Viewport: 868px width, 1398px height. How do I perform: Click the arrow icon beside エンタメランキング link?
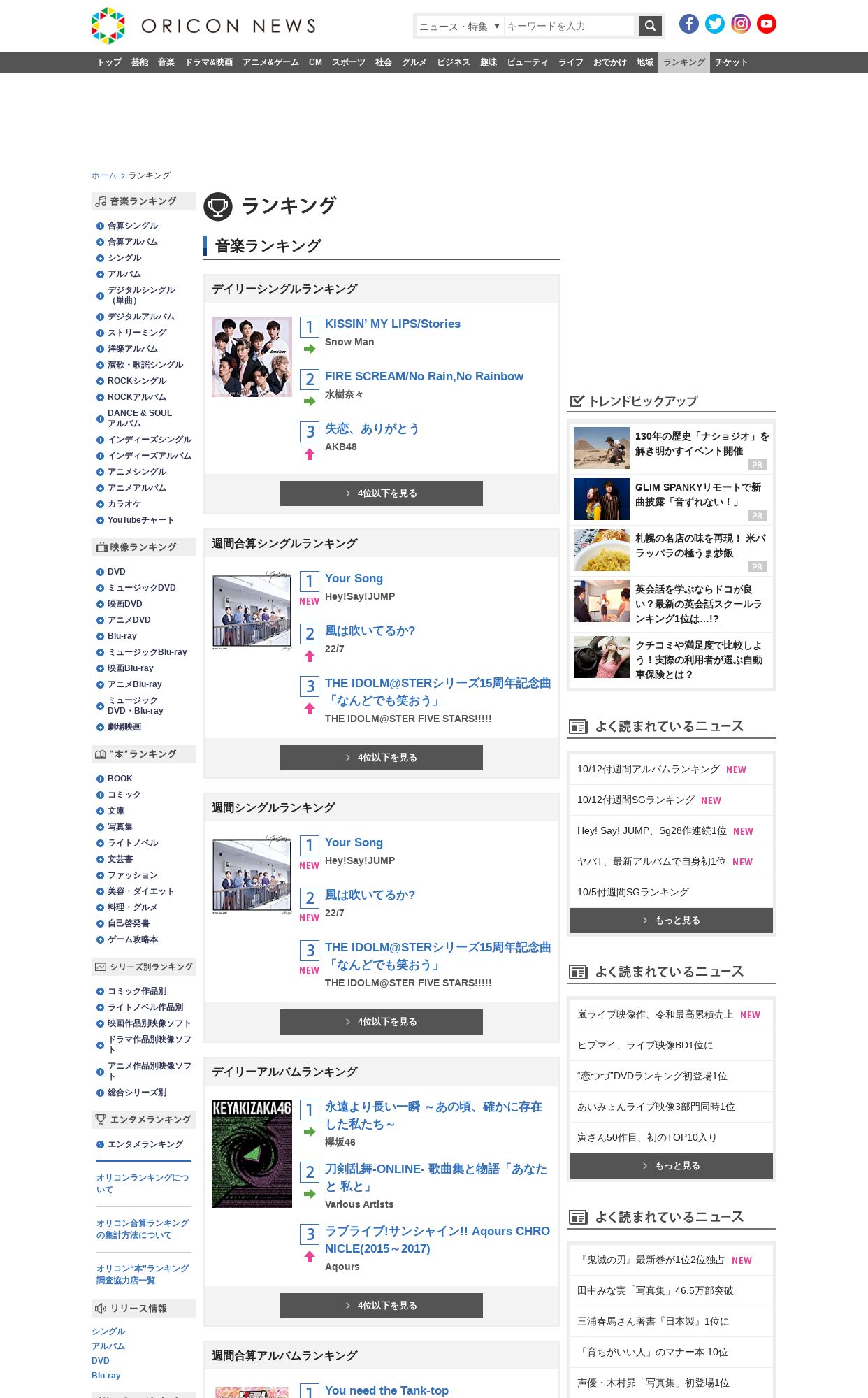(x=100, y=1144)
